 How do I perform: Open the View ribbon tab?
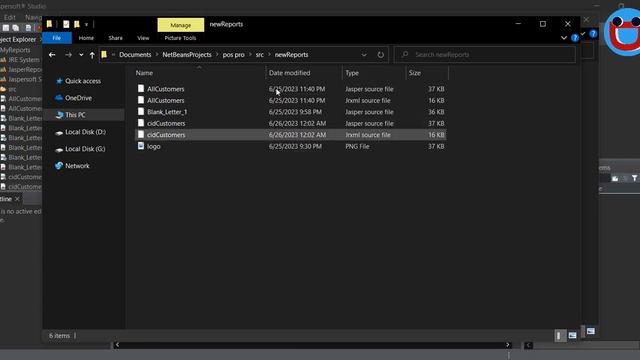143,38
